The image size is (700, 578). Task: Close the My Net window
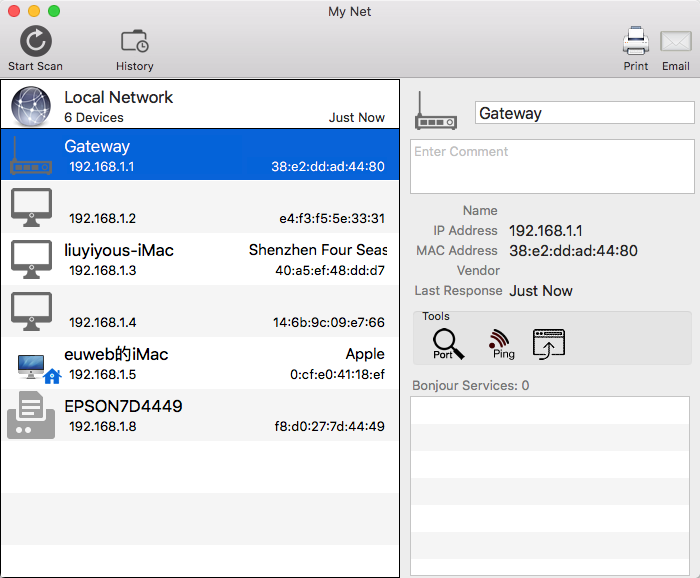coord(14,11)
